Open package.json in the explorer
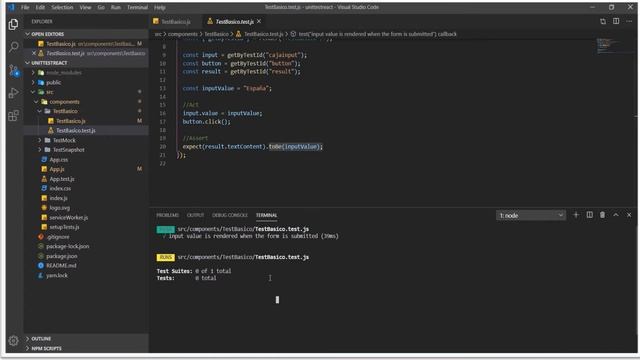The width and height of the screenshot is (640, 360). click(x=86, y=256)
